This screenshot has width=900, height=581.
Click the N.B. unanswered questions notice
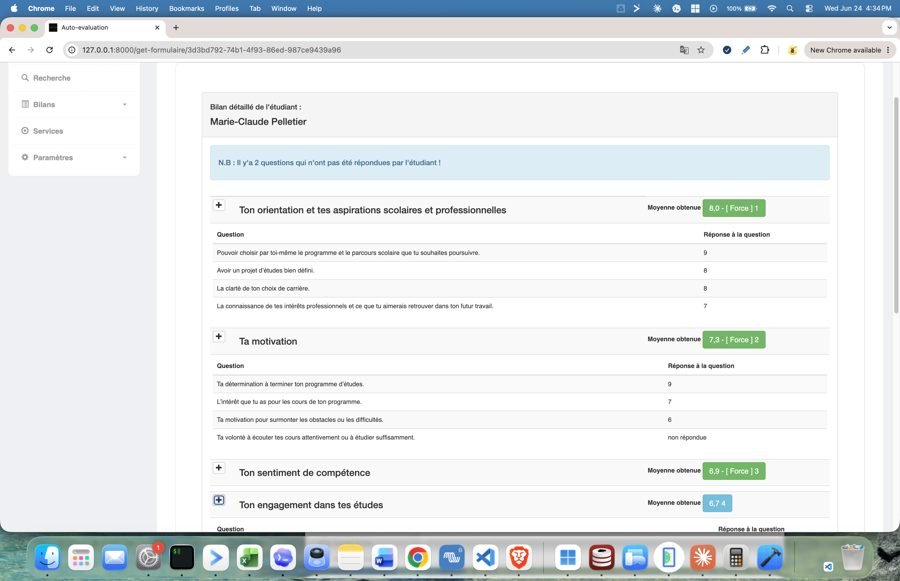tap(519, 162)
